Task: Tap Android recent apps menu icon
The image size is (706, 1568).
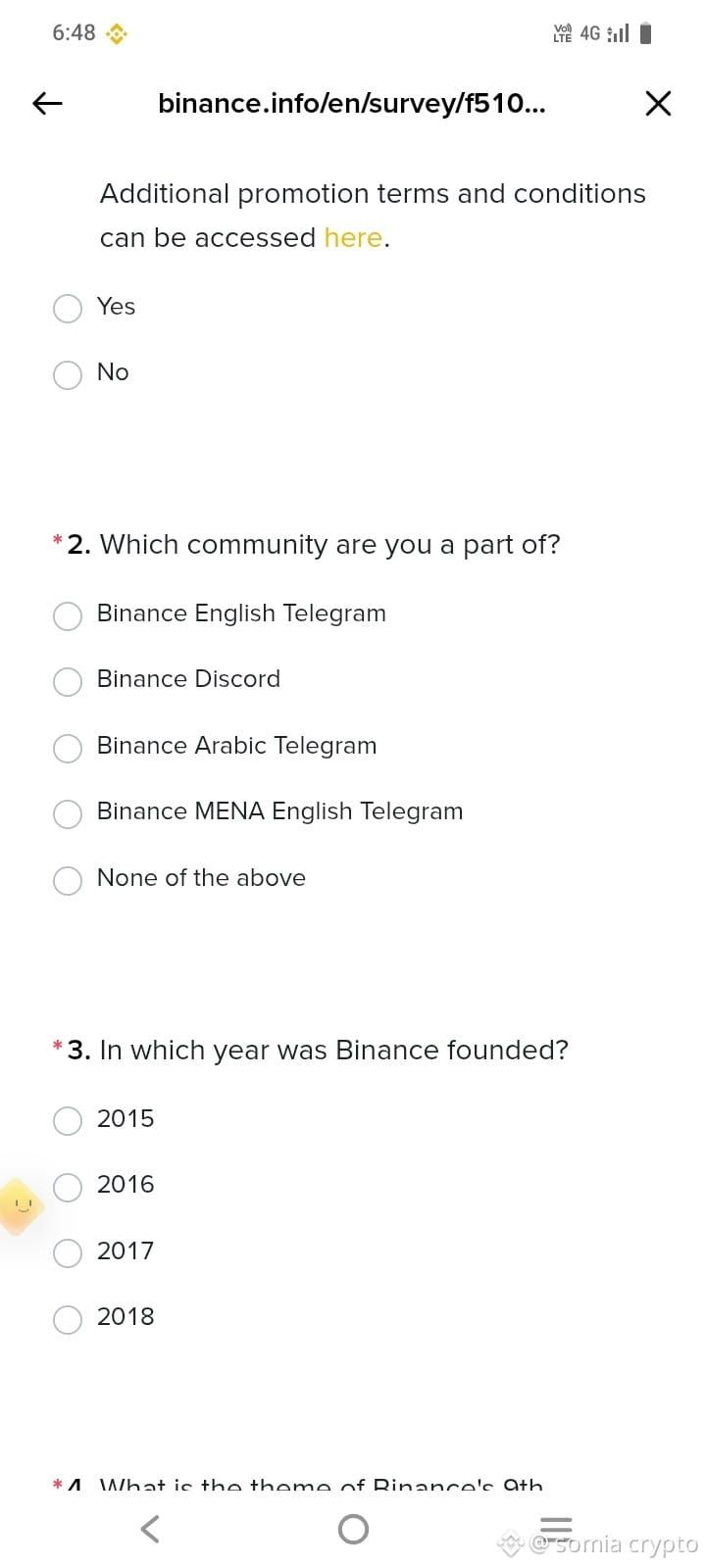Action: pyautogui.click(x=556, y=1528)
